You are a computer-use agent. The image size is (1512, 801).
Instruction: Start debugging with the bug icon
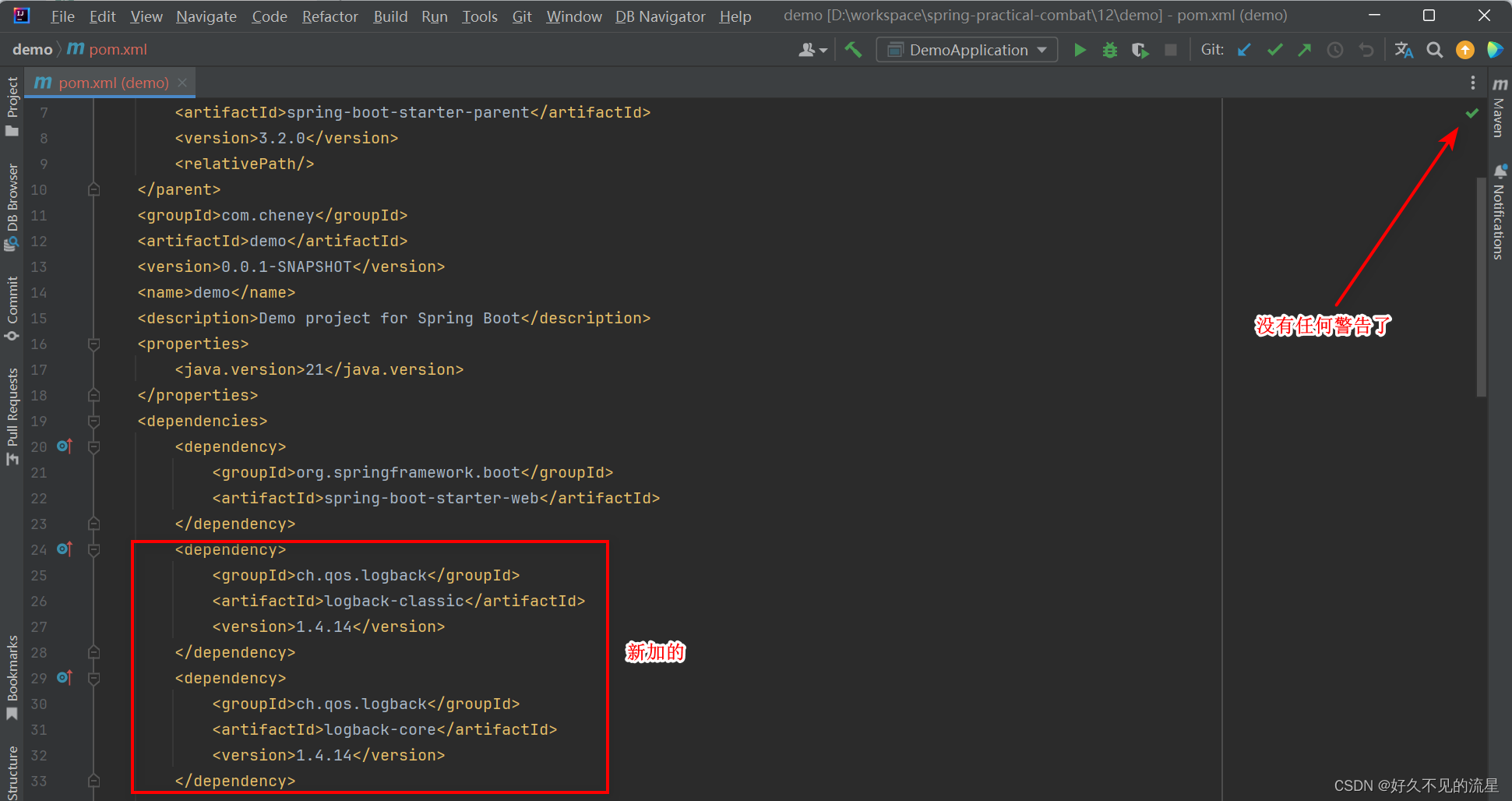click(1110, 50)
